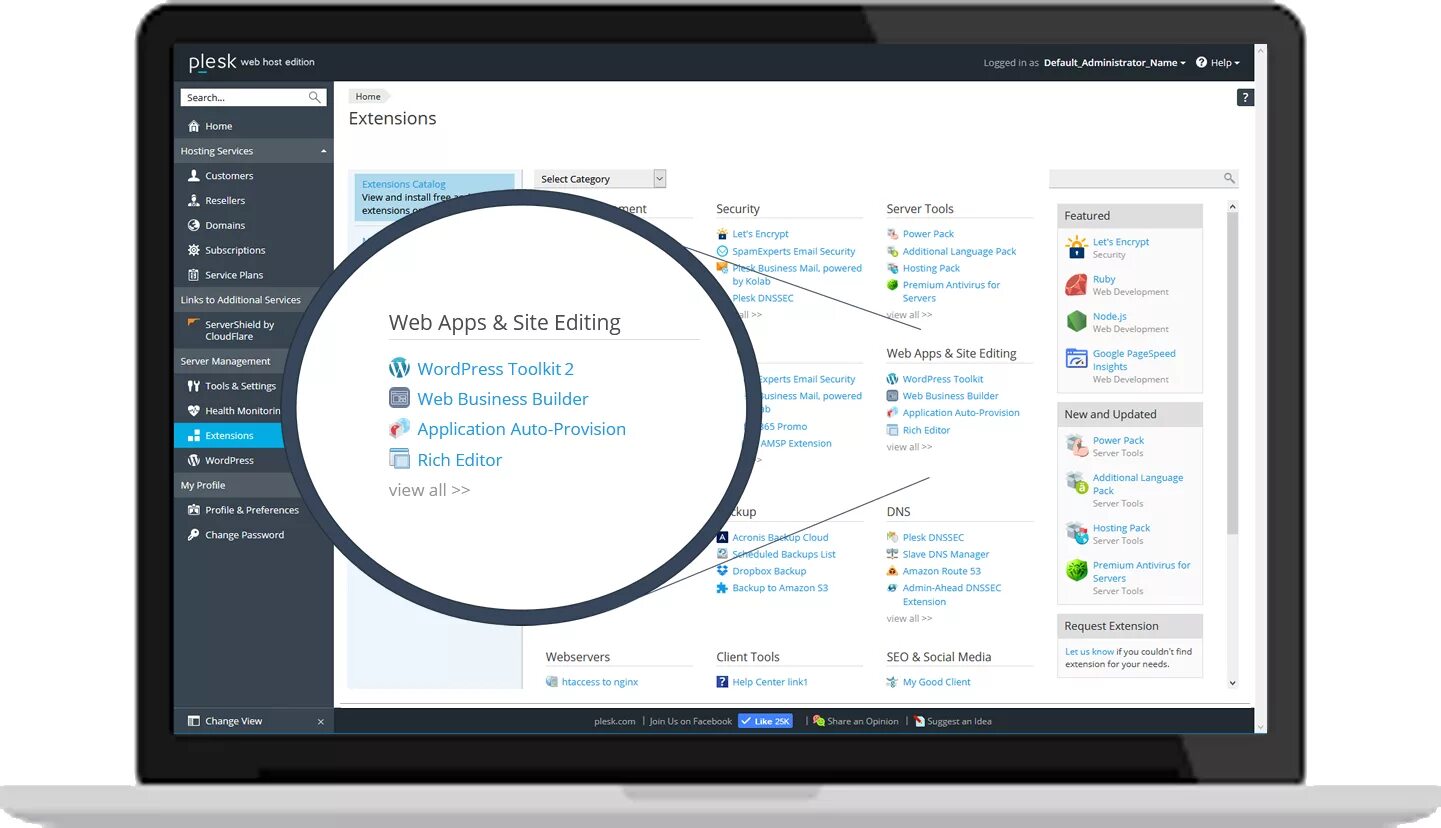Open the Select Category dropdown

[600, 179]
